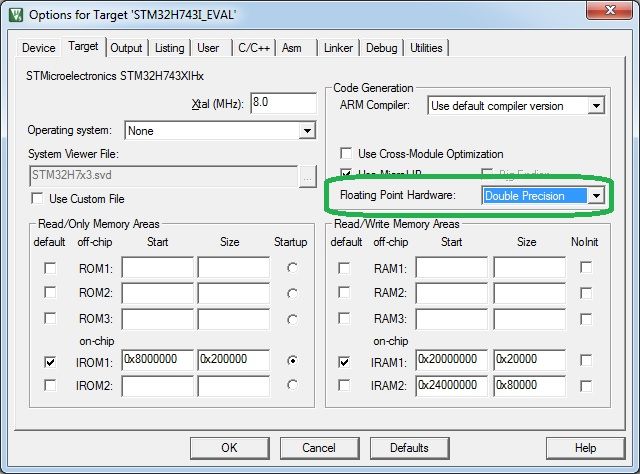Reset settings with the Defaults button

(410, 448)
